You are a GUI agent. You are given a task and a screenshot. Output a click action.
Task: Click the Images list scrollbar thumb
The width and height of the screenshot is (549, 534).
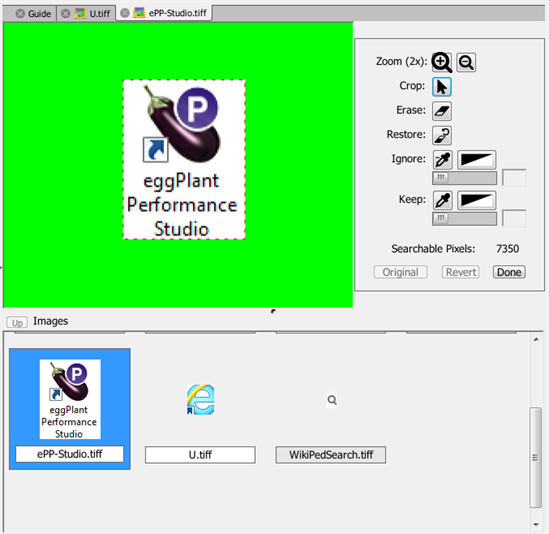(536, 457)
